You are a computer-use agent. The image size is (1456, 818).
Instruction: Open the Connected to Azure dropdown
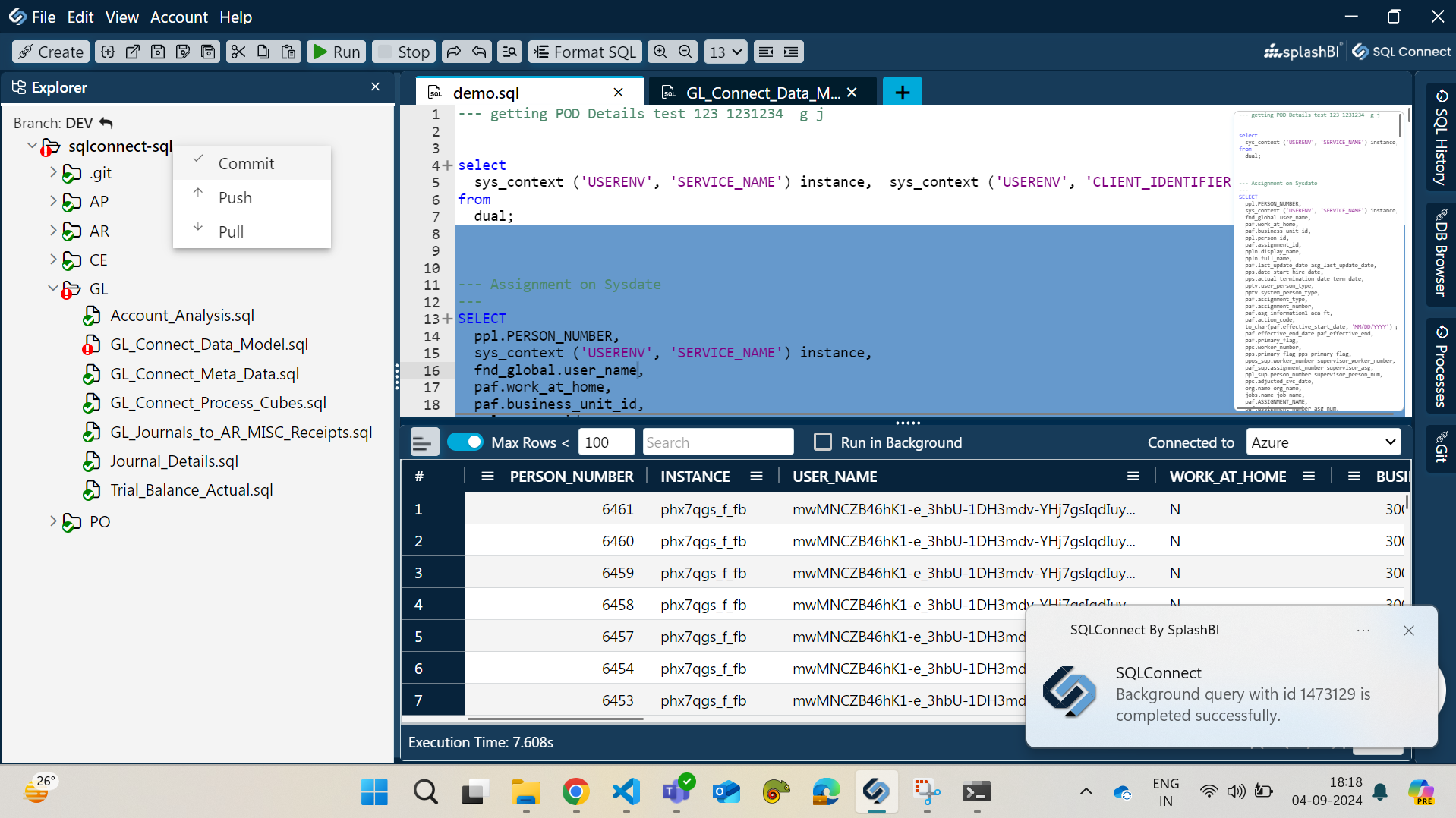[x=1322, y=441]
